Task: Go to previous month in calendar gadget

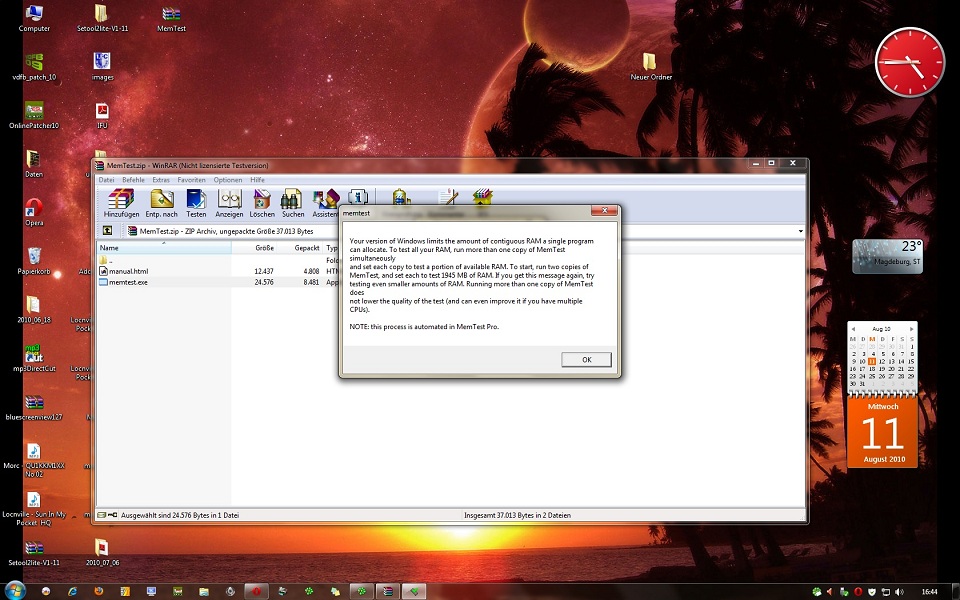Action: point(853,328)
